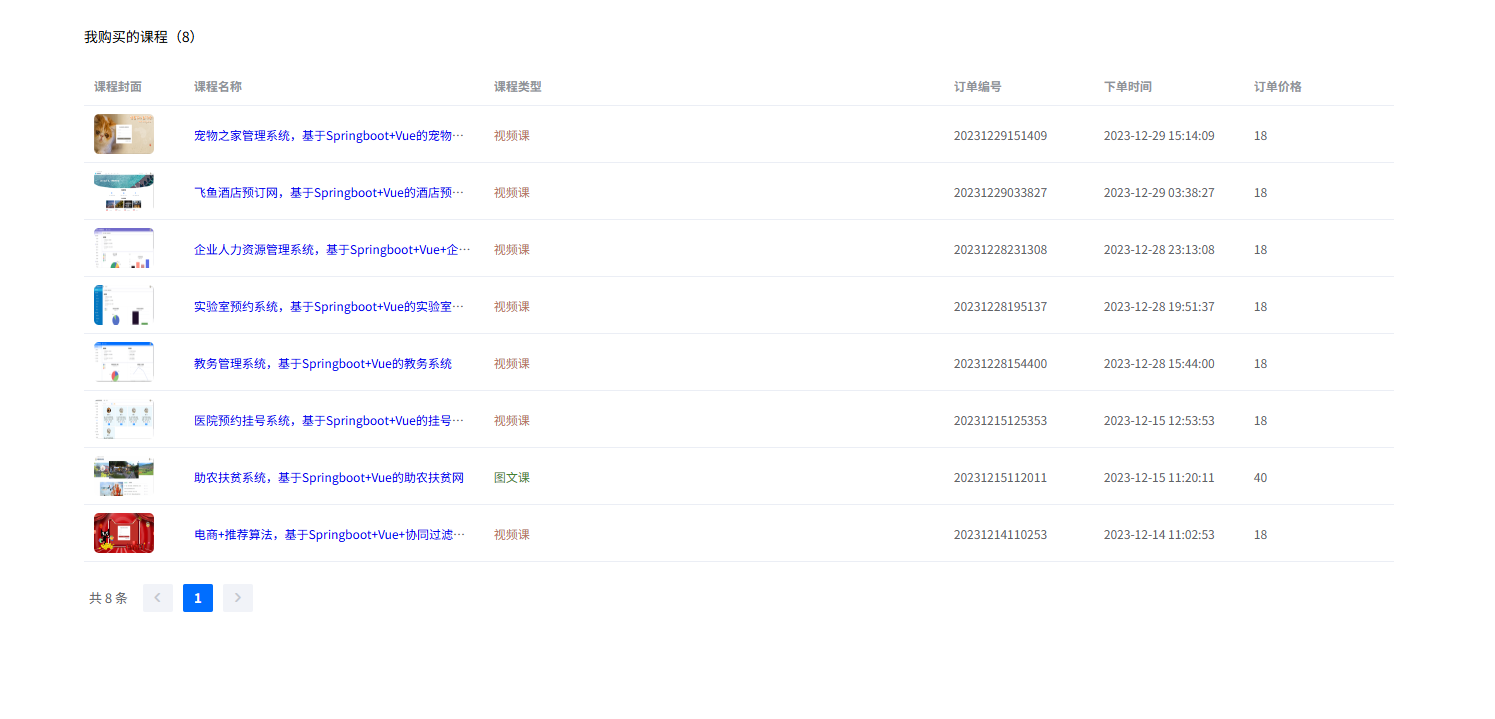
Task: Click order time 2023-12-14 11:02:53
Action: click(1159, 534)
